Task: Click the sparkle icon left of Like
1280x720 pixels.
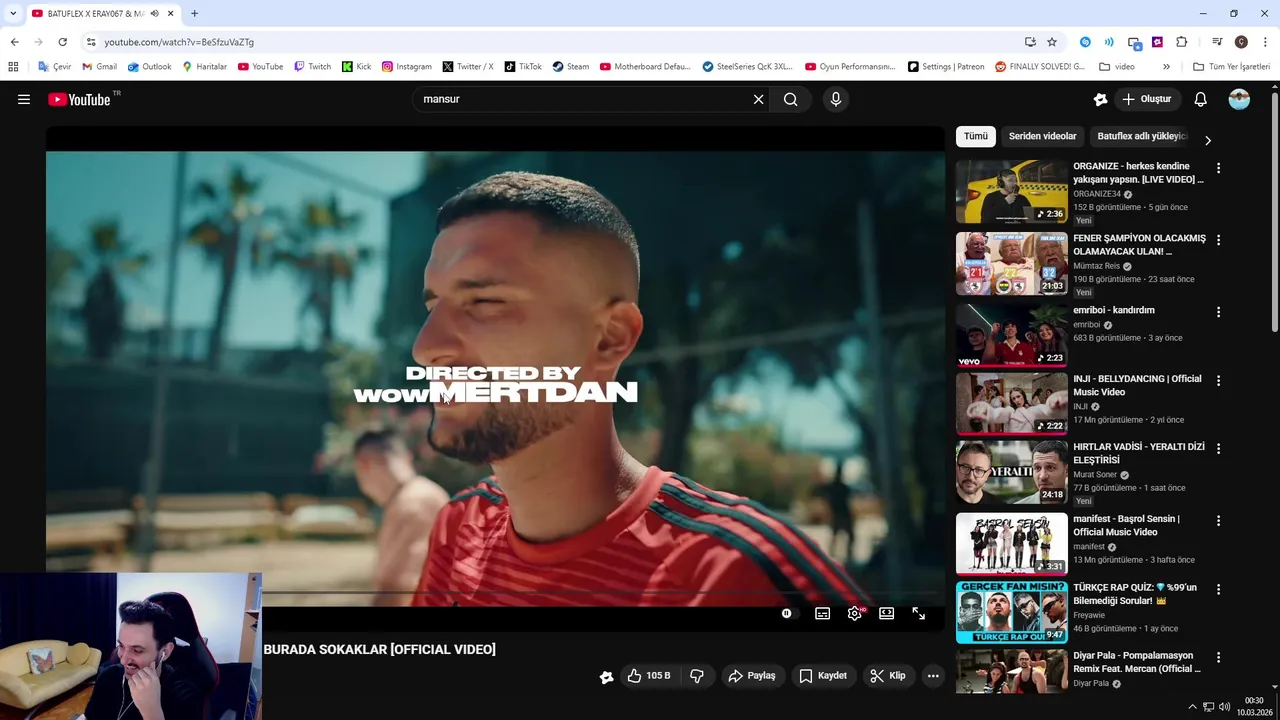Action: [x=606, y=677]
